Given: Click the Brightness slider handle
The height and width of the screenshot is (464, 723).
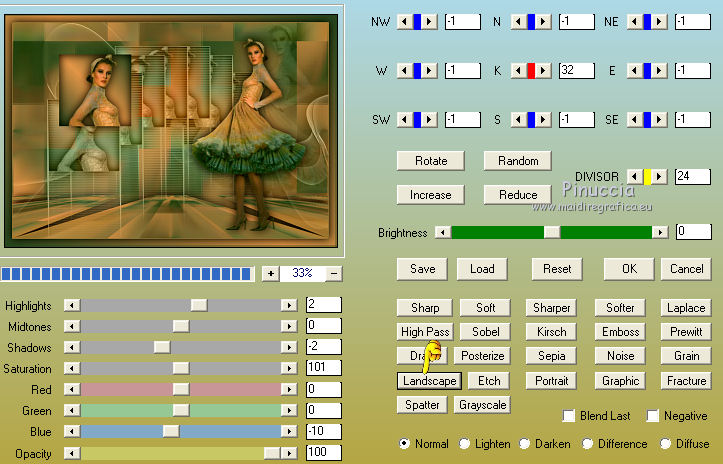Looking at the screenshot, I should pyautogui.click(x=552, y=232).
